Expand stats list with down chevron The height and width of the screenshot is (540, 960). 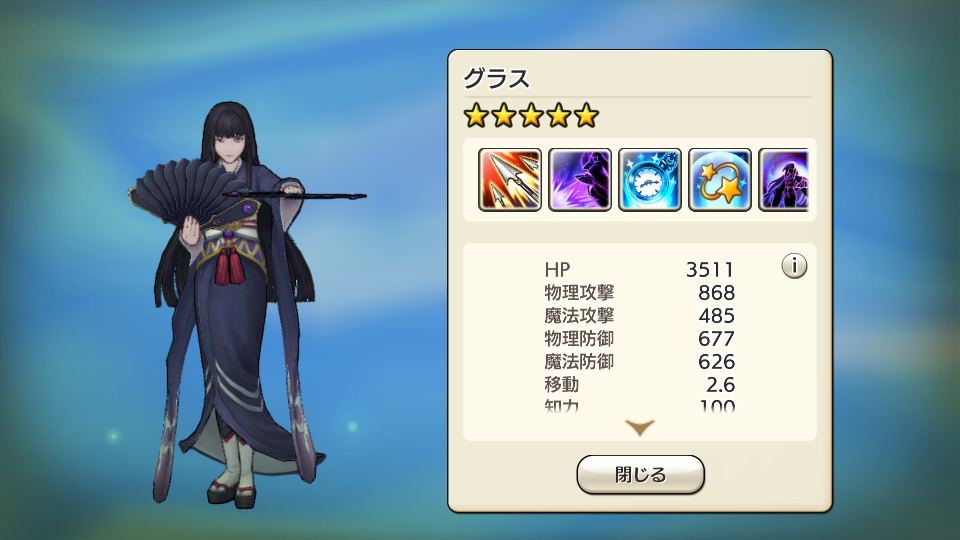640,427
